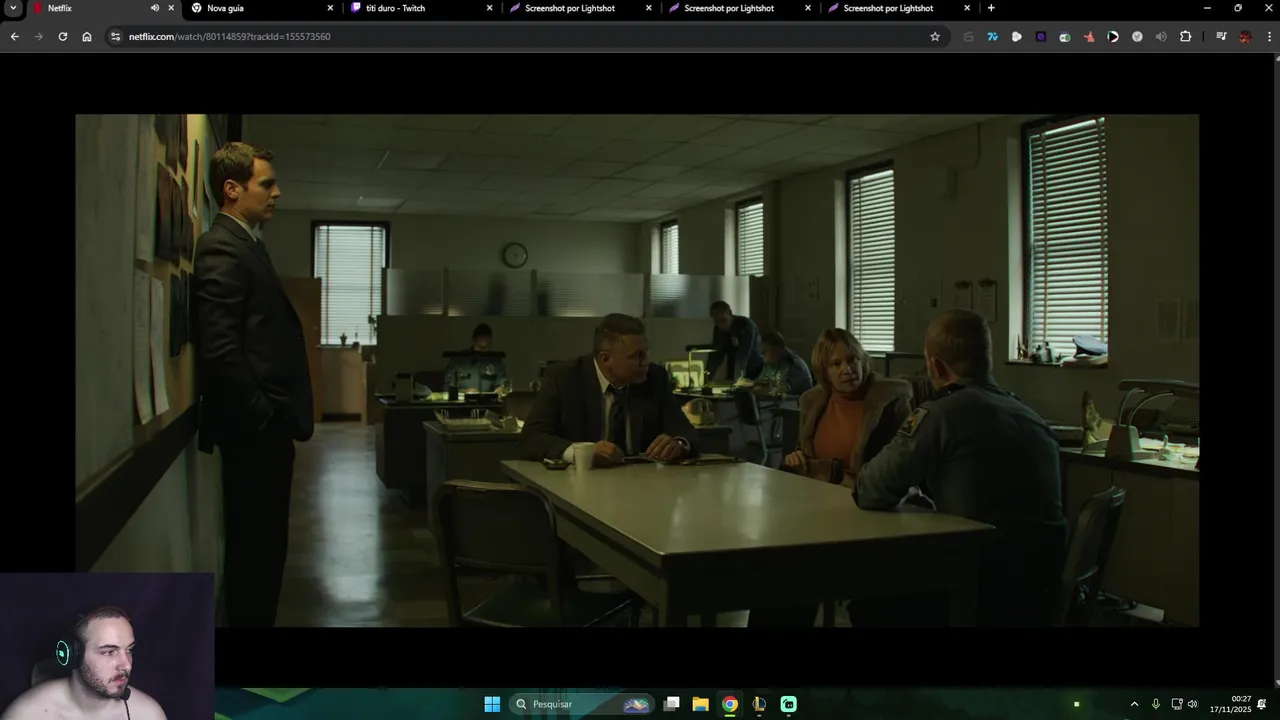
Task: Mute the Netflix tab audio icon
Action: click(154, 8)
